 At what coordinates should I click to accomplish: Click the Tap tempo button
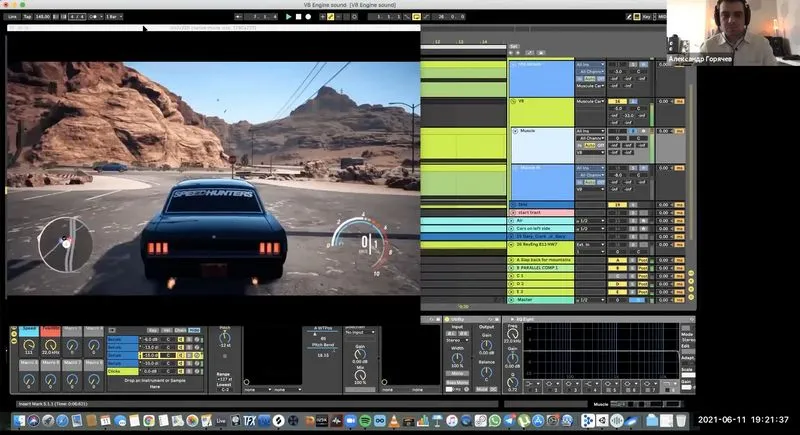28,17
